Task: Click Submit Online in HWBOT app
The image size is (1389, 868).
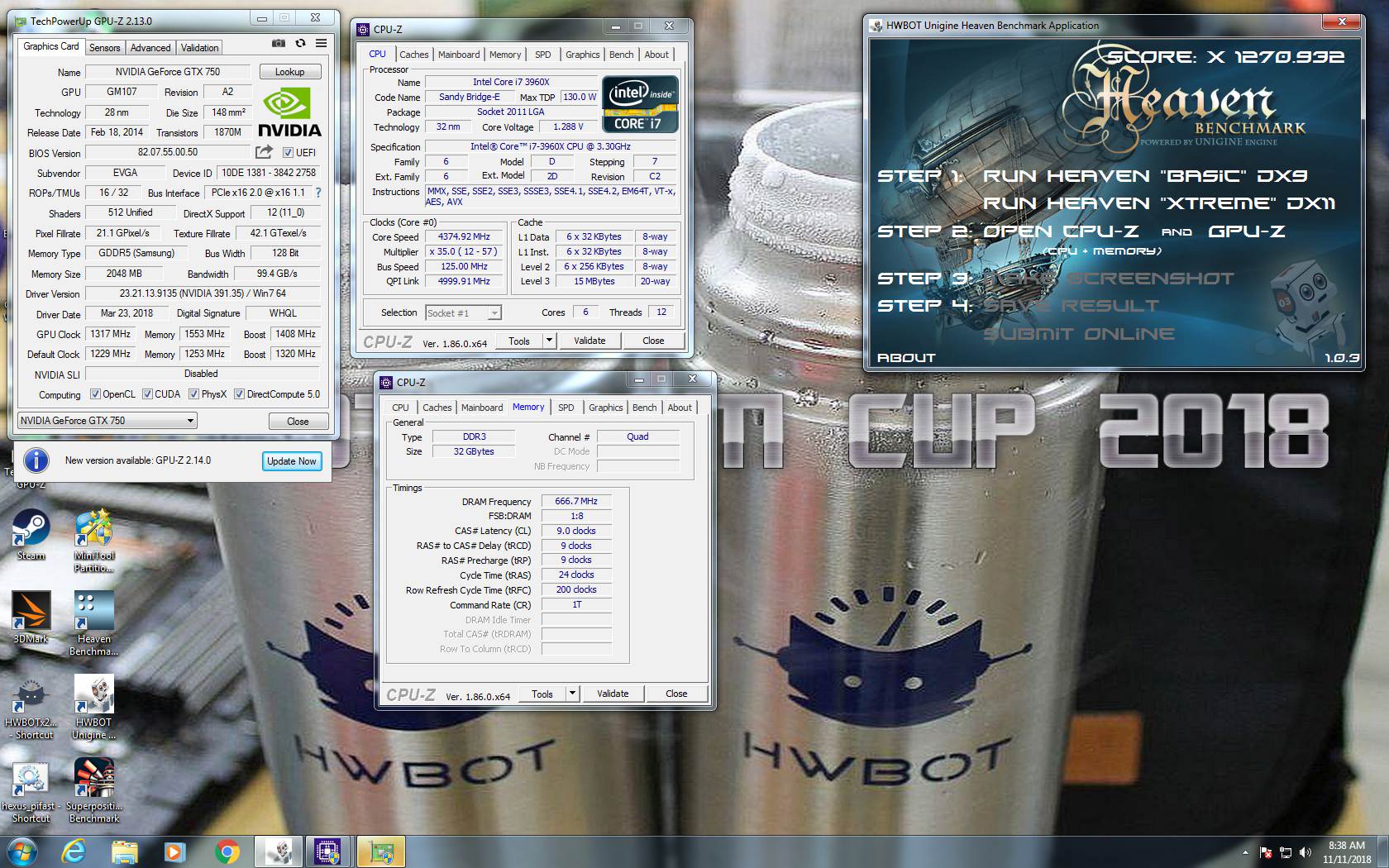Action: coord(1079,334)
